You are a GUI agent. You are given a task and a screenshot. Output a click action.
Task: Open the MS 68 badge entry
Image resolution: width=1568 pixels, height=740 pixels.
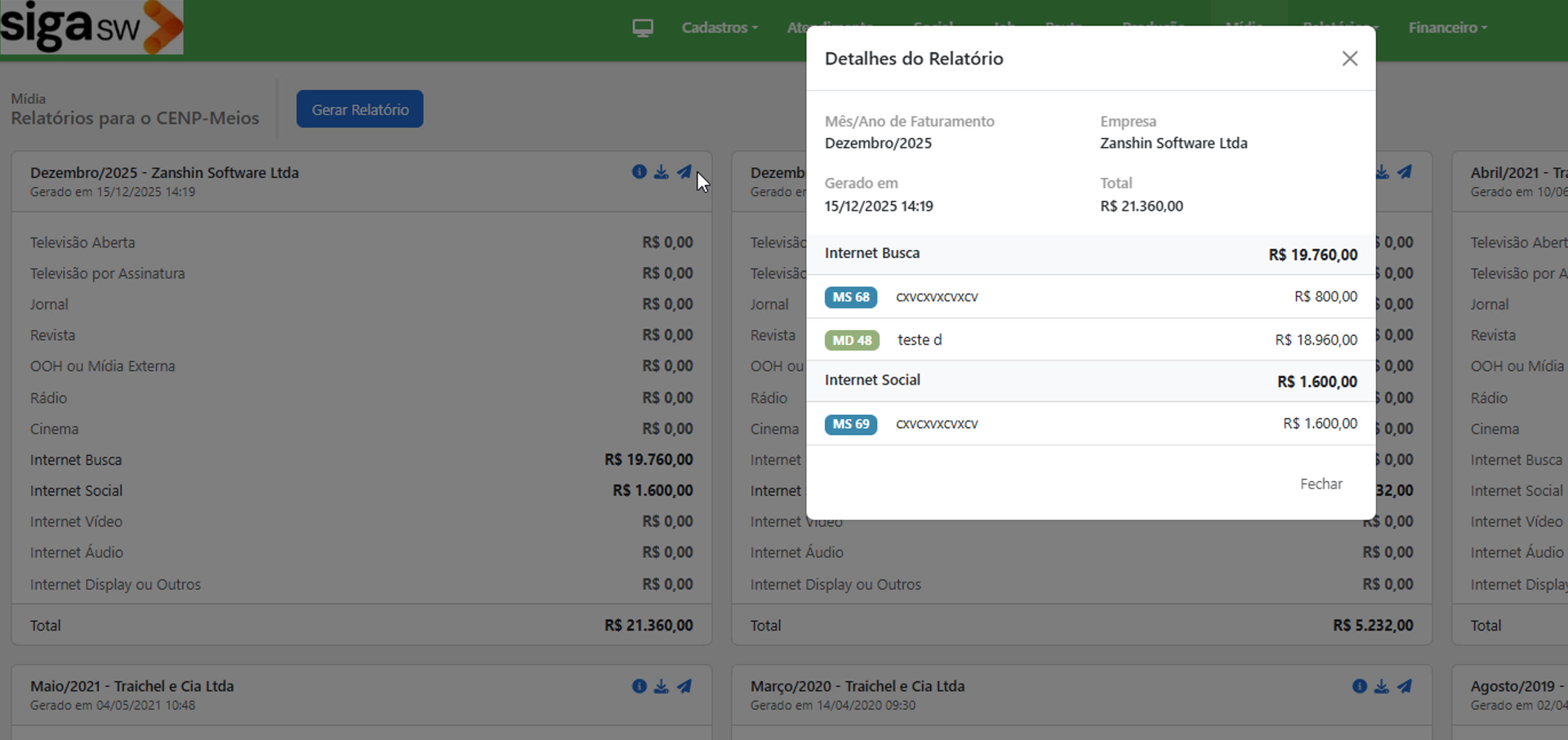851,297
